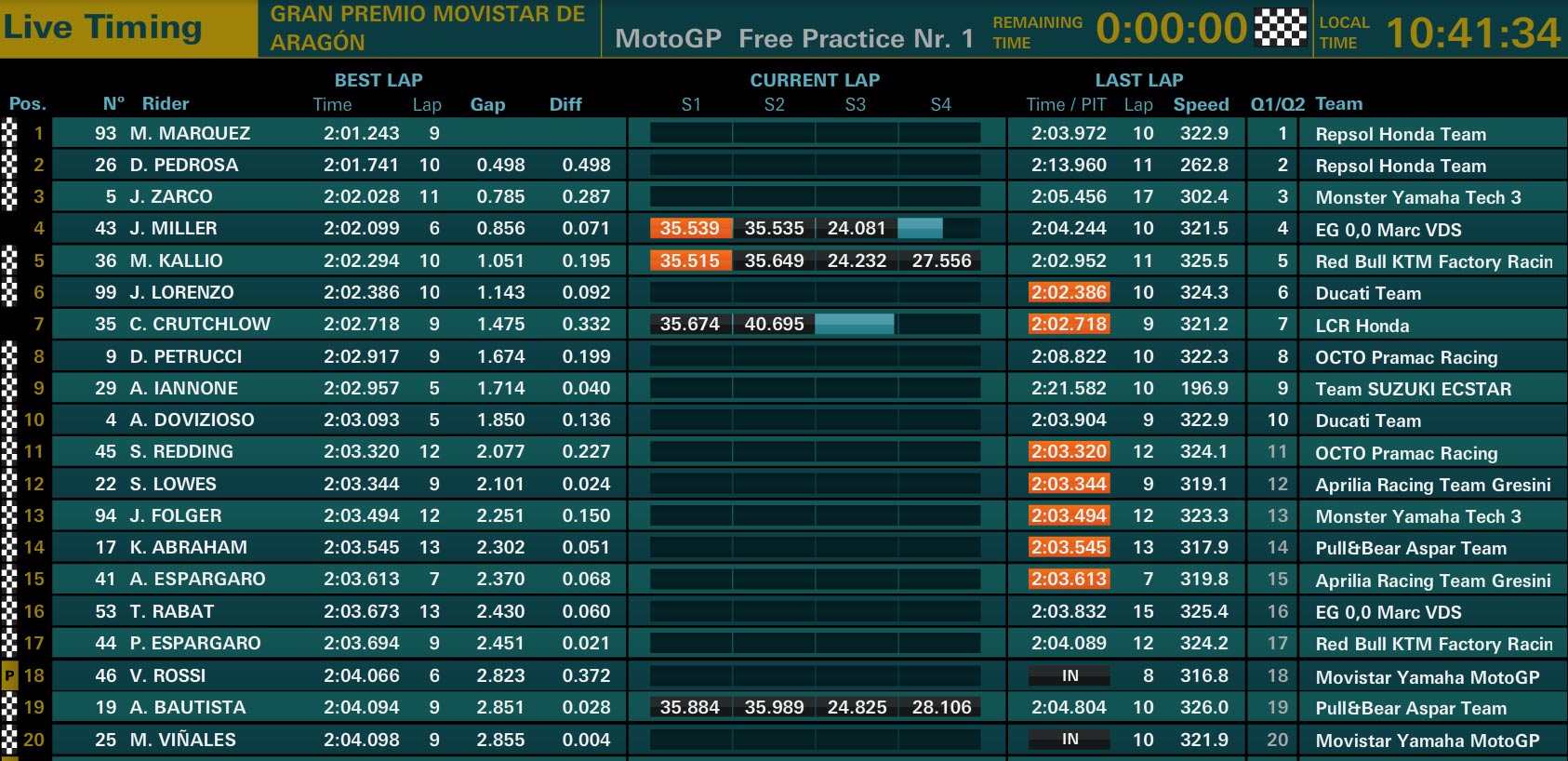Click the checkered flag beside position 20
Screen dimensions: 1568x761
[9, 740]
